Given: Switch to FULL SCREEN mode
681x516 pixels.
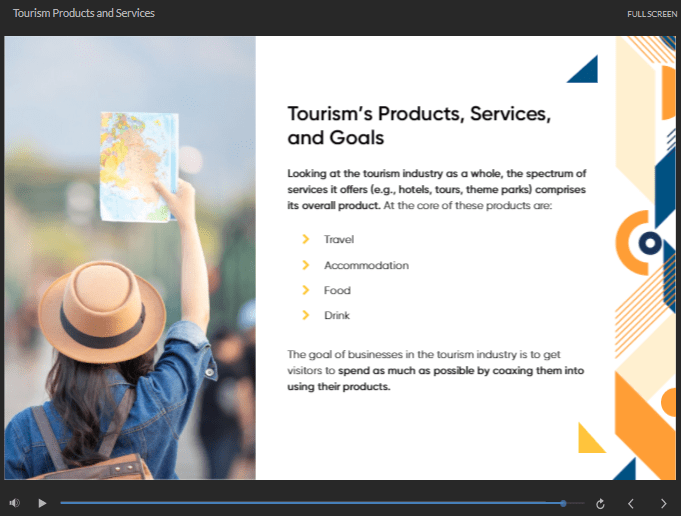Looking at the screenshot, I should [x=652, y=14].
